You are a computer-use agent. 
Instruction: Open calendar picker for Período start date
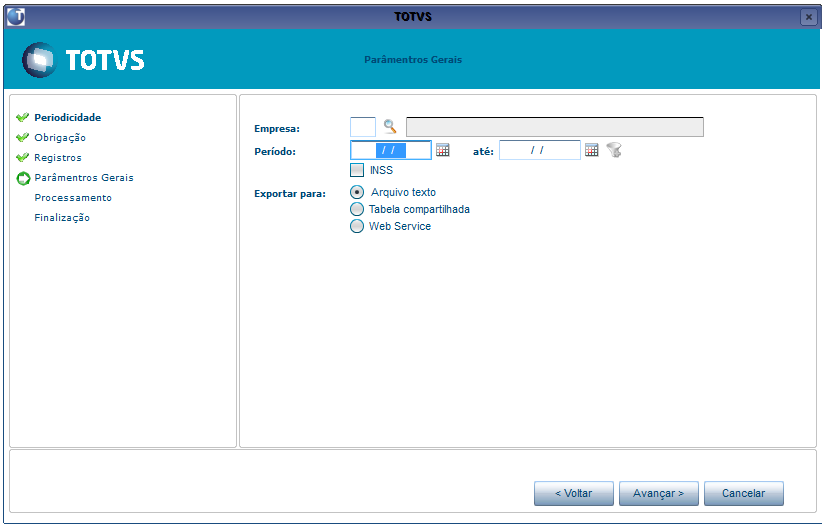coord(442,150)
